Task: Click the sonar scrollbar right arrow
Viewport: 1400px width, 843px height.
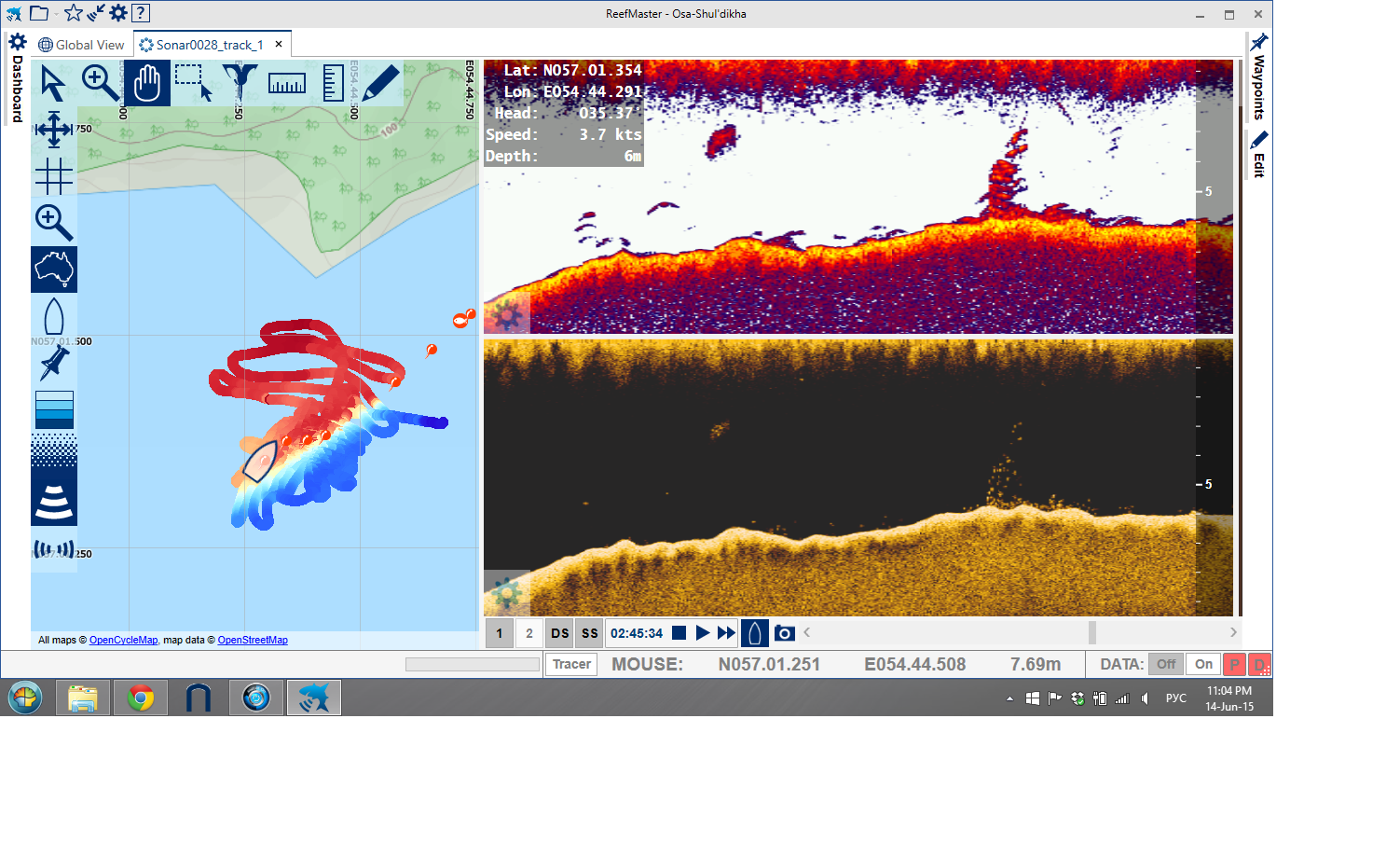Action: click(x=1233, y=632)
